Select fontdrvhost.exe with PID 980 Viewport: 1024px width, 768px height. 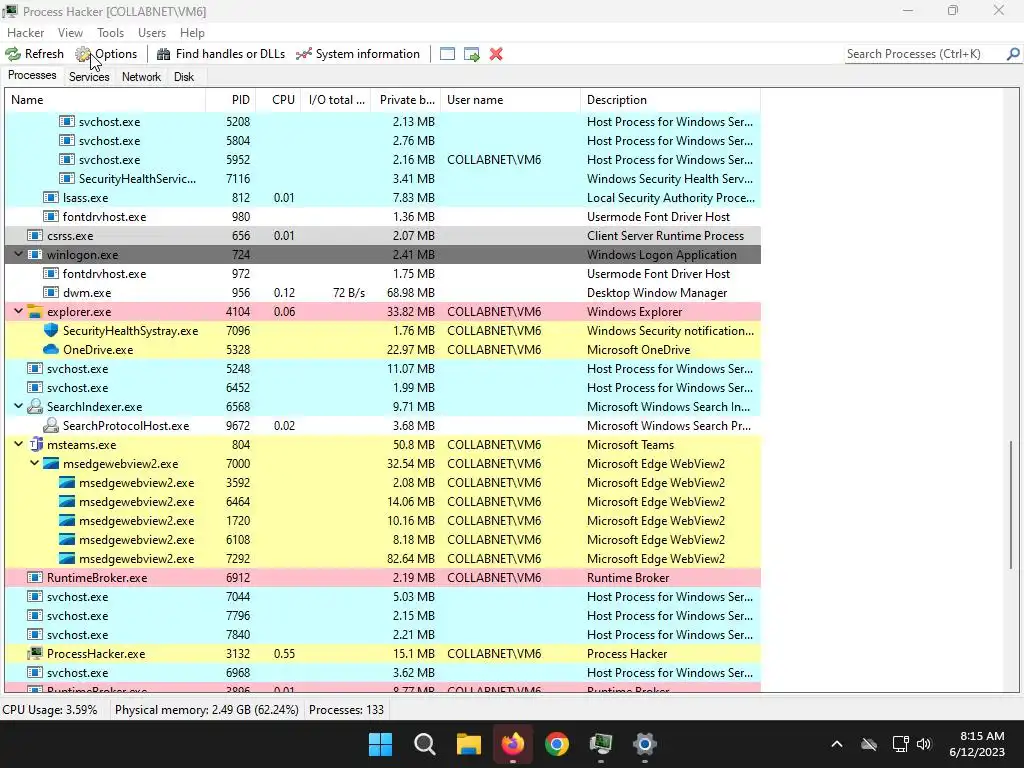(x=383, y=216)
